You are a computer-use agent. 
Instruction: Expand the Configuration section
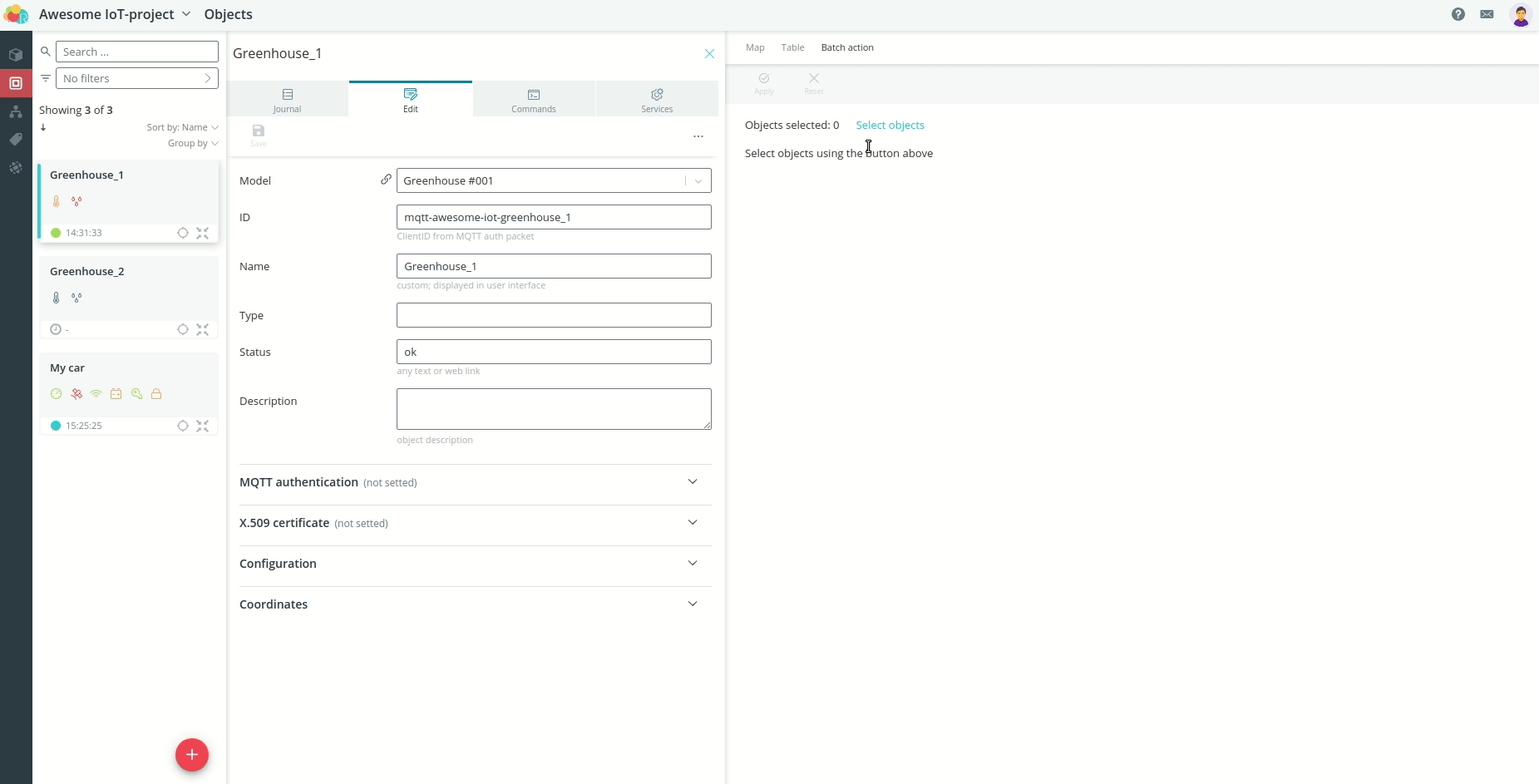(476, 564)
